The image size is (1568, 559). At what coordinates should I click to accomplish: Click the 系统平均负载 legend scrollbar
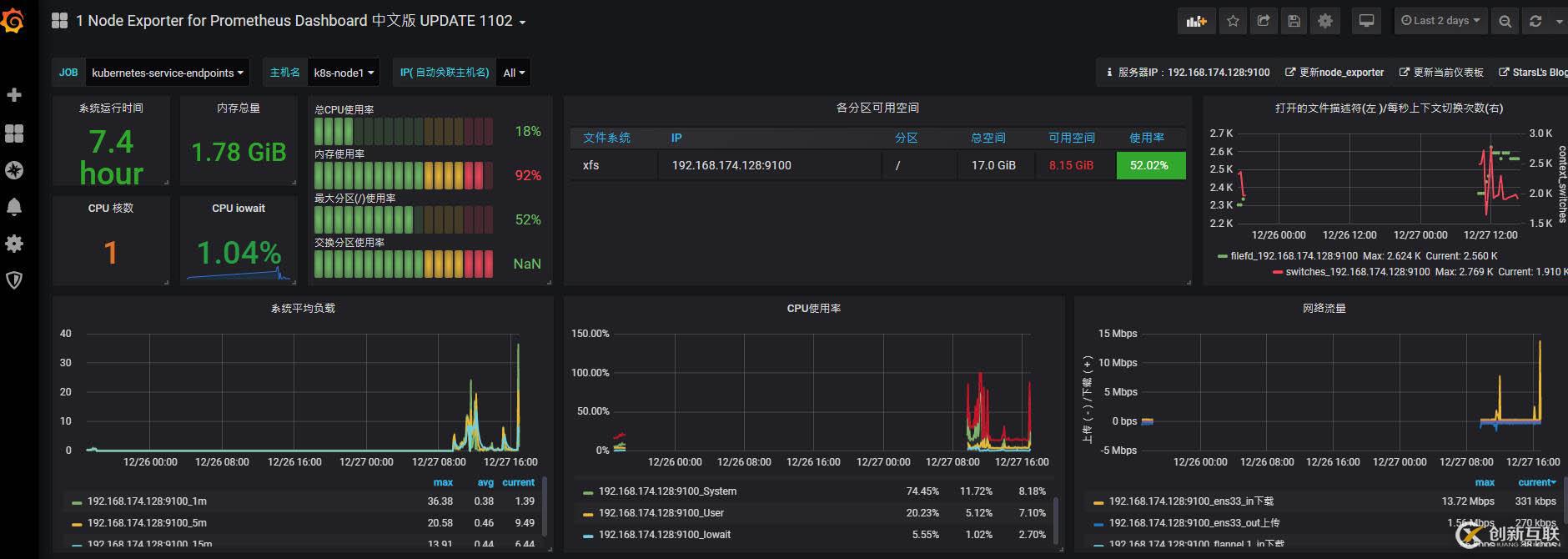pyautogui.click(x=545, y=506)
